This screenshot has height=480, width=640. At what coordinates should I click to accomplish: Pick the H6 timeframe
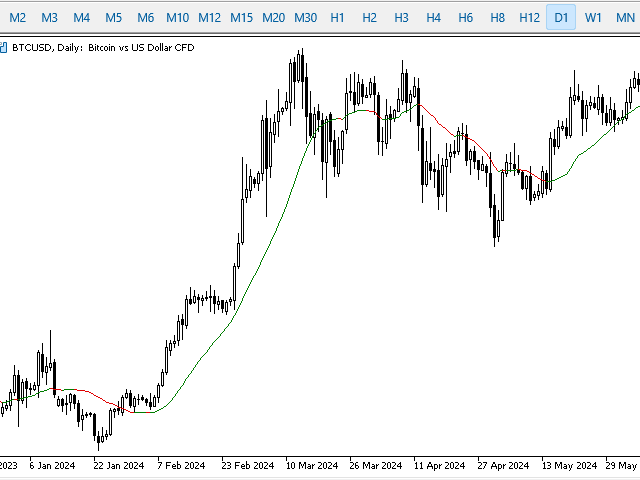pyautogui.click(x=465, y=18)
